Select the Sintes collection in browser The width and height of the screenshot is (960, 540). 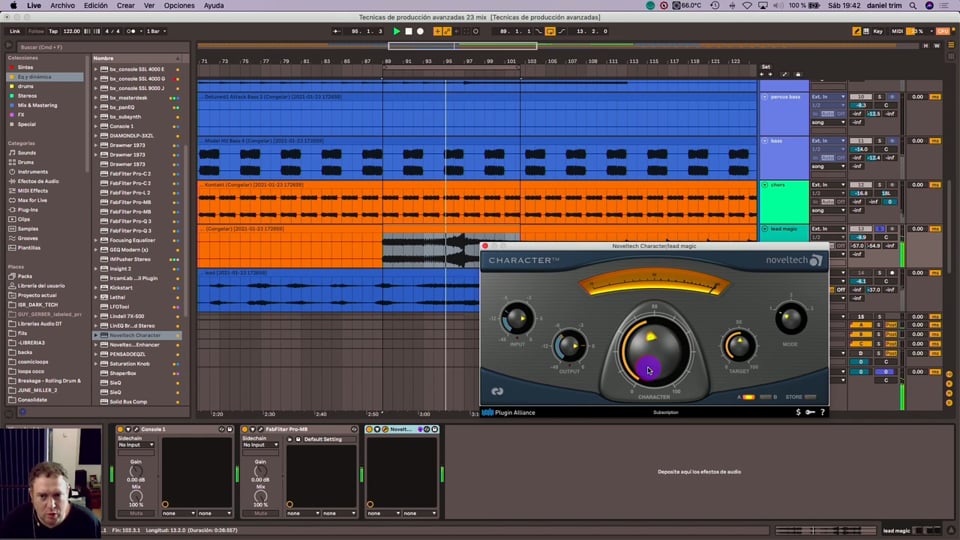point(25,67)
